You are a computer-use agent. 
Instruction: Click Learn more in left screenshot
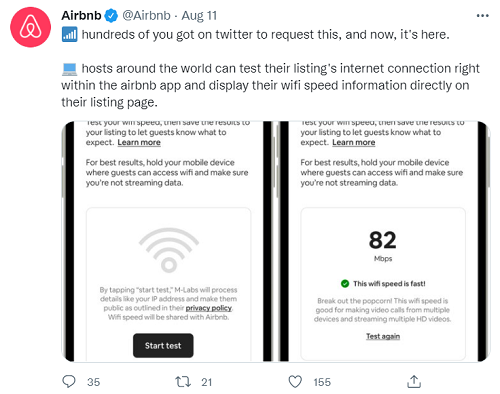[x=139, y=142]
